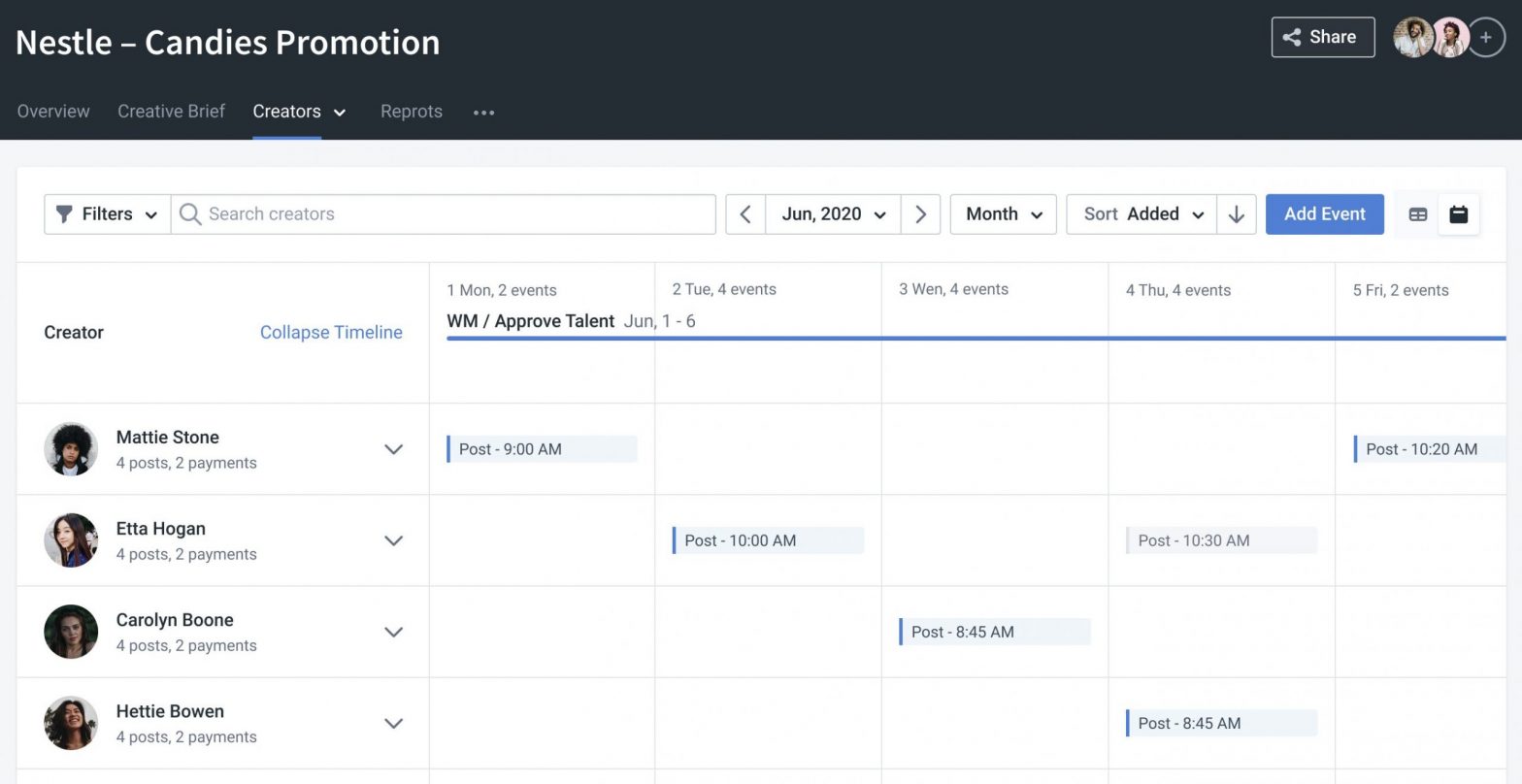Go to the Reprots tab
Viewport: 1522px width, 784px height.
point(412,112)
